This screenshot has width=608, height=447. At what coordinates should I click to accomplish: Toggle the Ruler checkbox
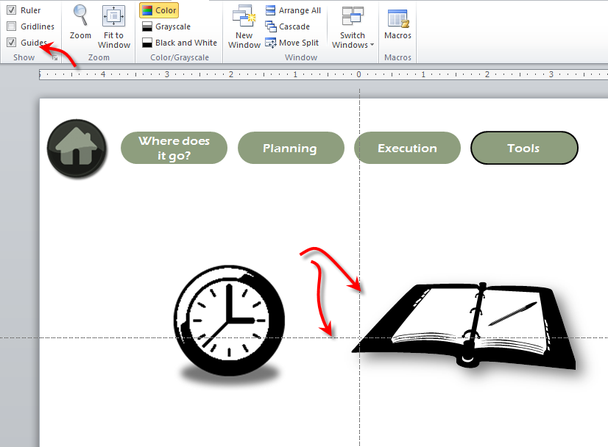click(11, 10)
